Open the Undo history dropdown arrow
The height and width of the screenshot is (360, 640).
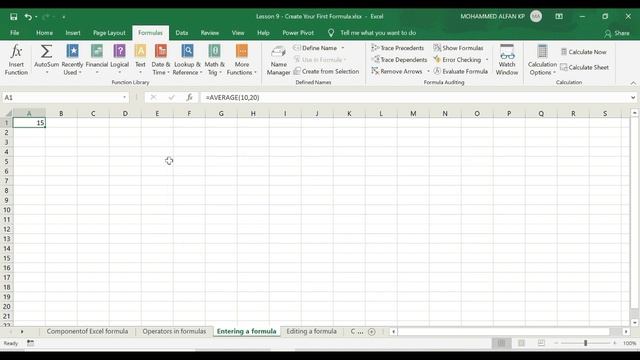pos(36,17)
